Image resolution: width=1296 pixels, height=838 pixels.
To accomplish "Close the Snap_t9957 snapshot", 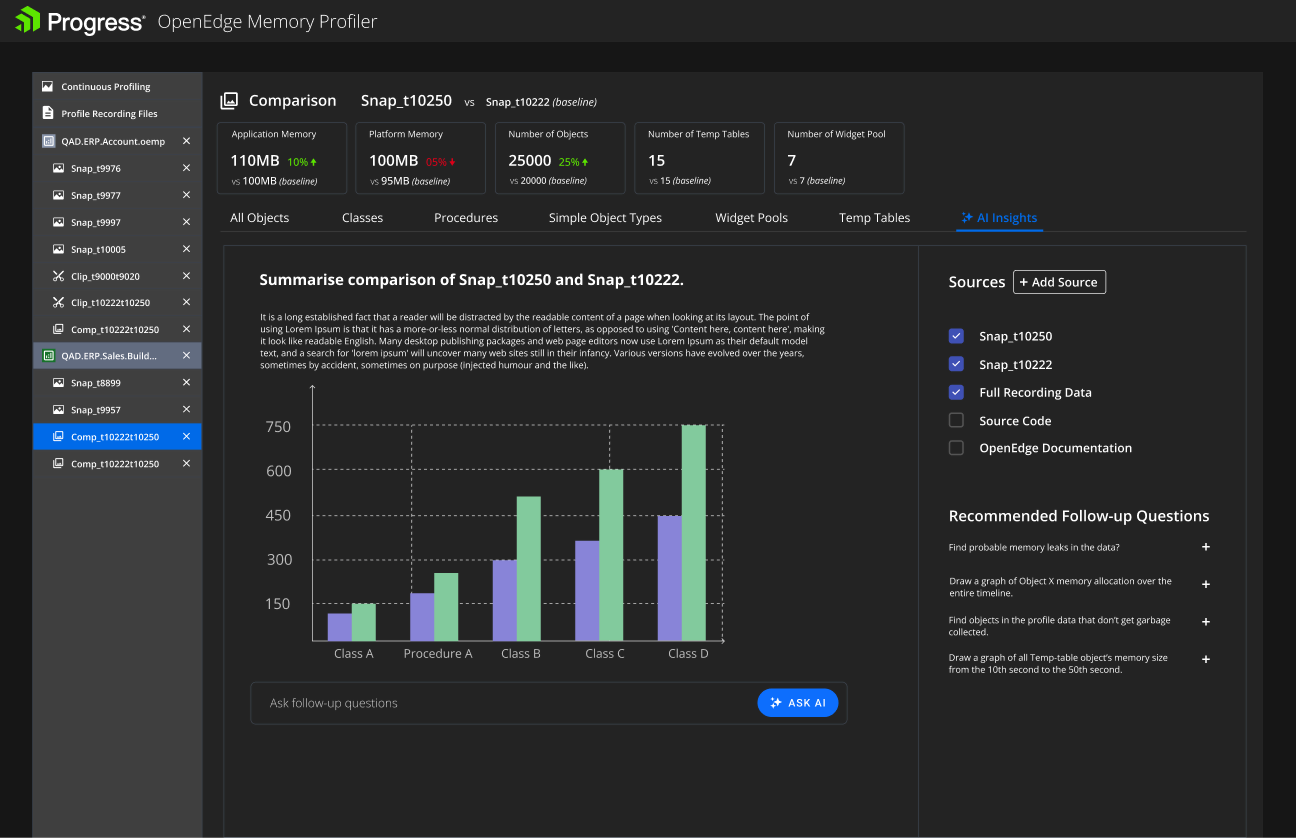I will pyautogui.click(x=186, y=409).
